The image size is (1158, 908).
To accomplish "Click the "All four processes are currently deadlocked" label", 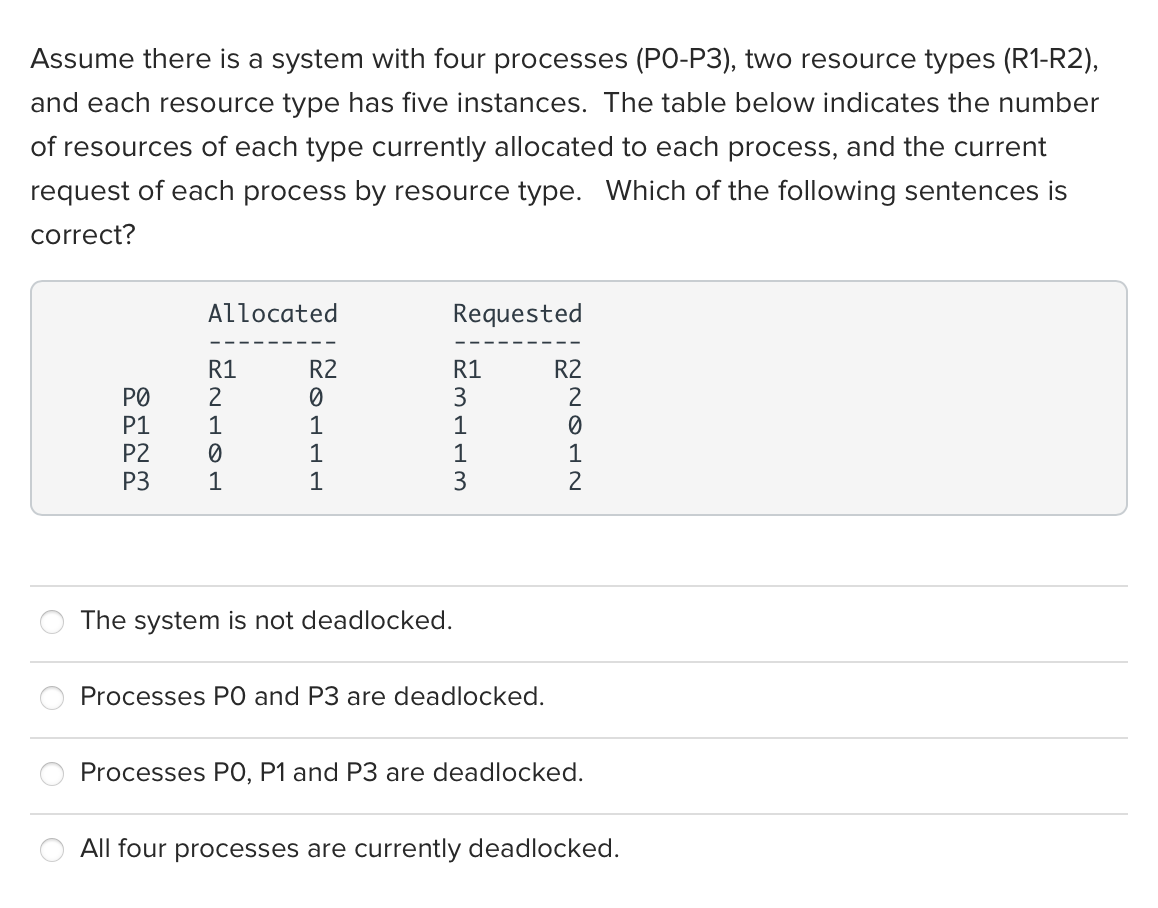I will (x=349, y=848).
